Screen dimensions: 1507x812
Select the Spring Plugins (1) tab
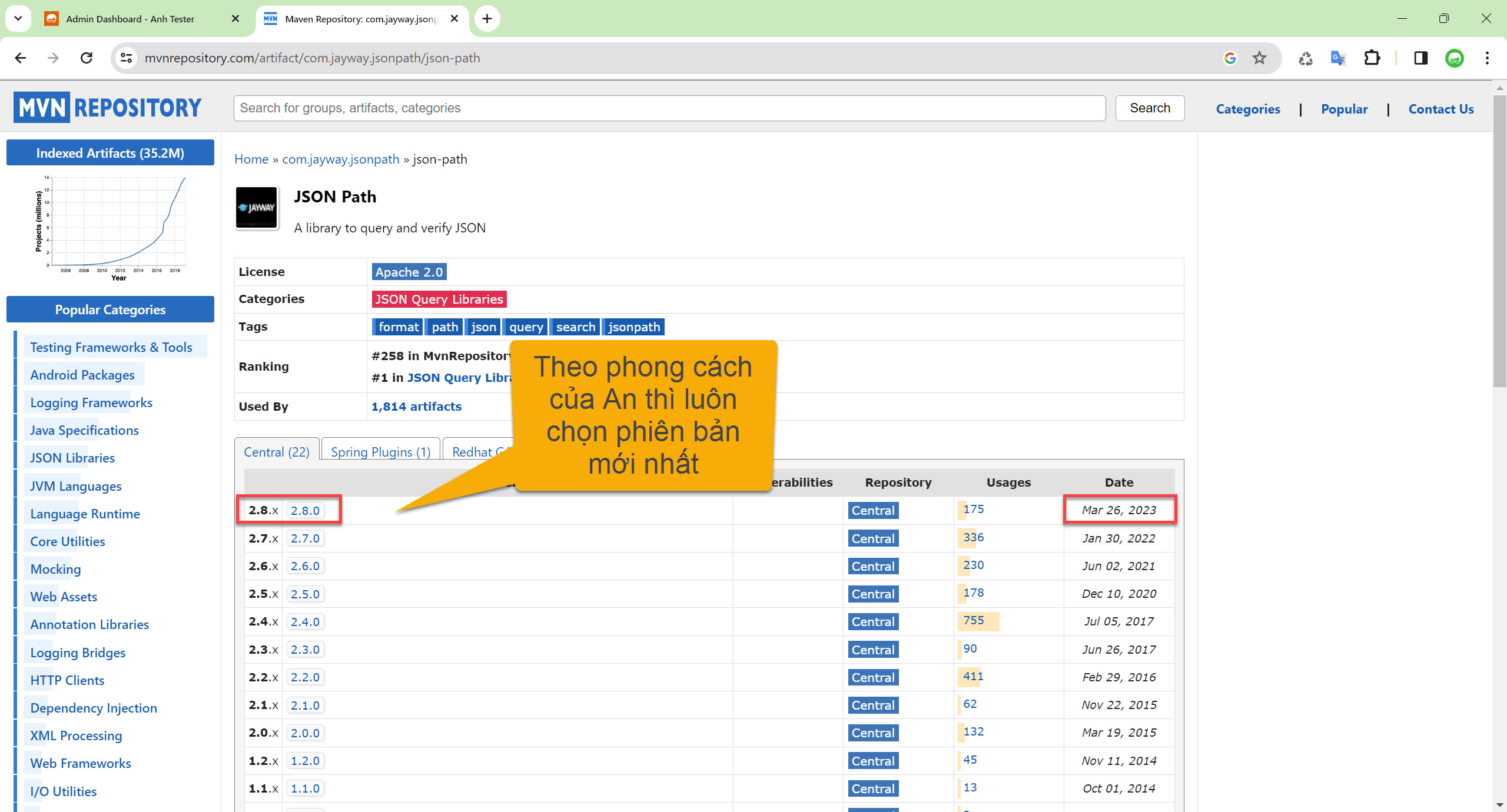point(381,452)
